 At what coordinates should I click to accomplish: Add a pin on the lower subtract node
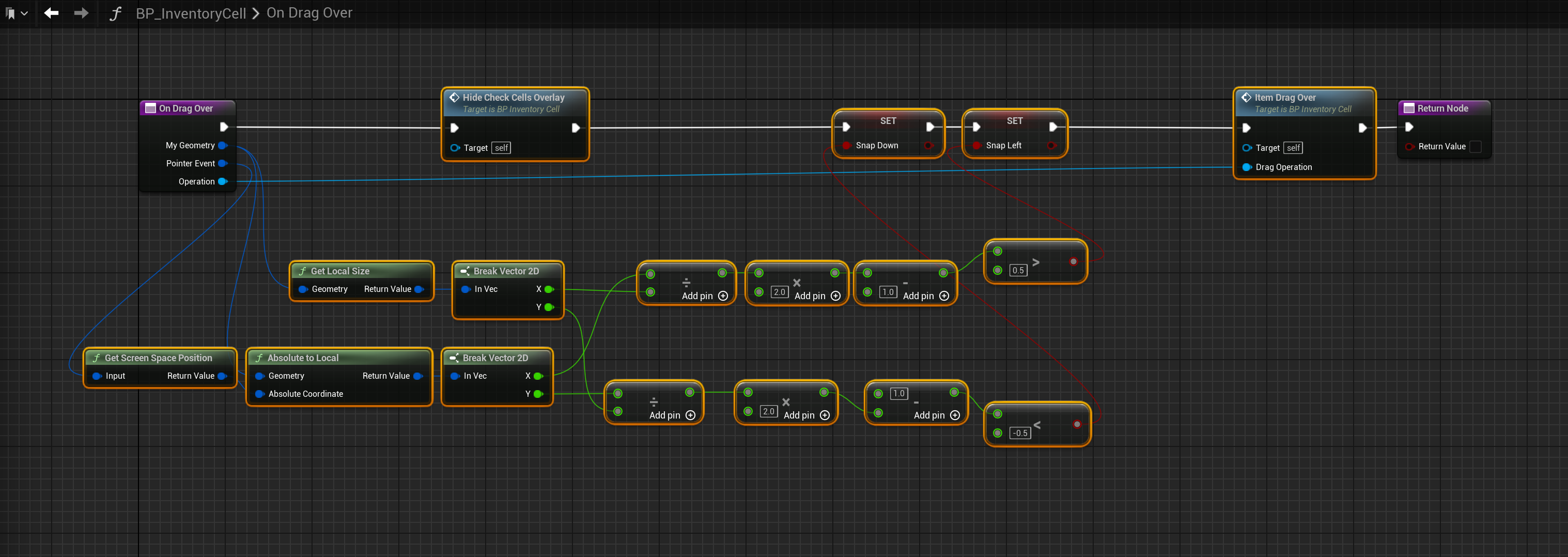tap(954, 415)
